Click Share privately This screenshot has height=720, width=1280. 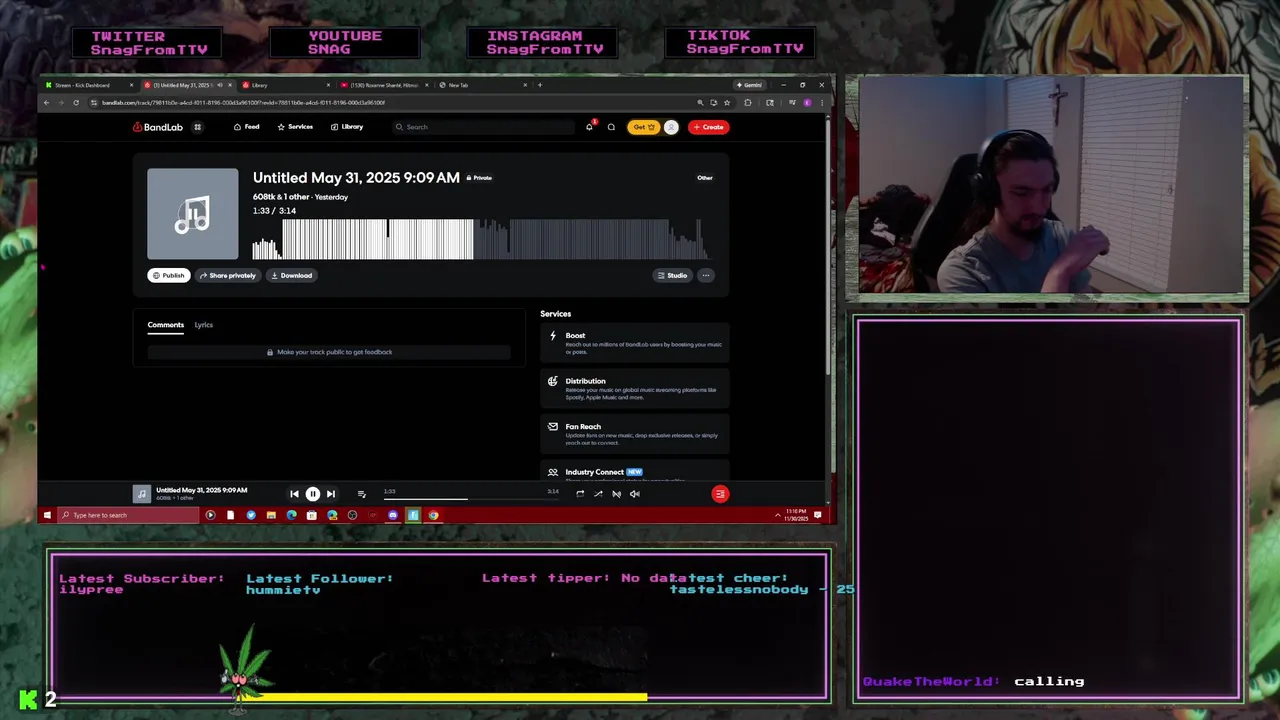click(x=228, y=275)
